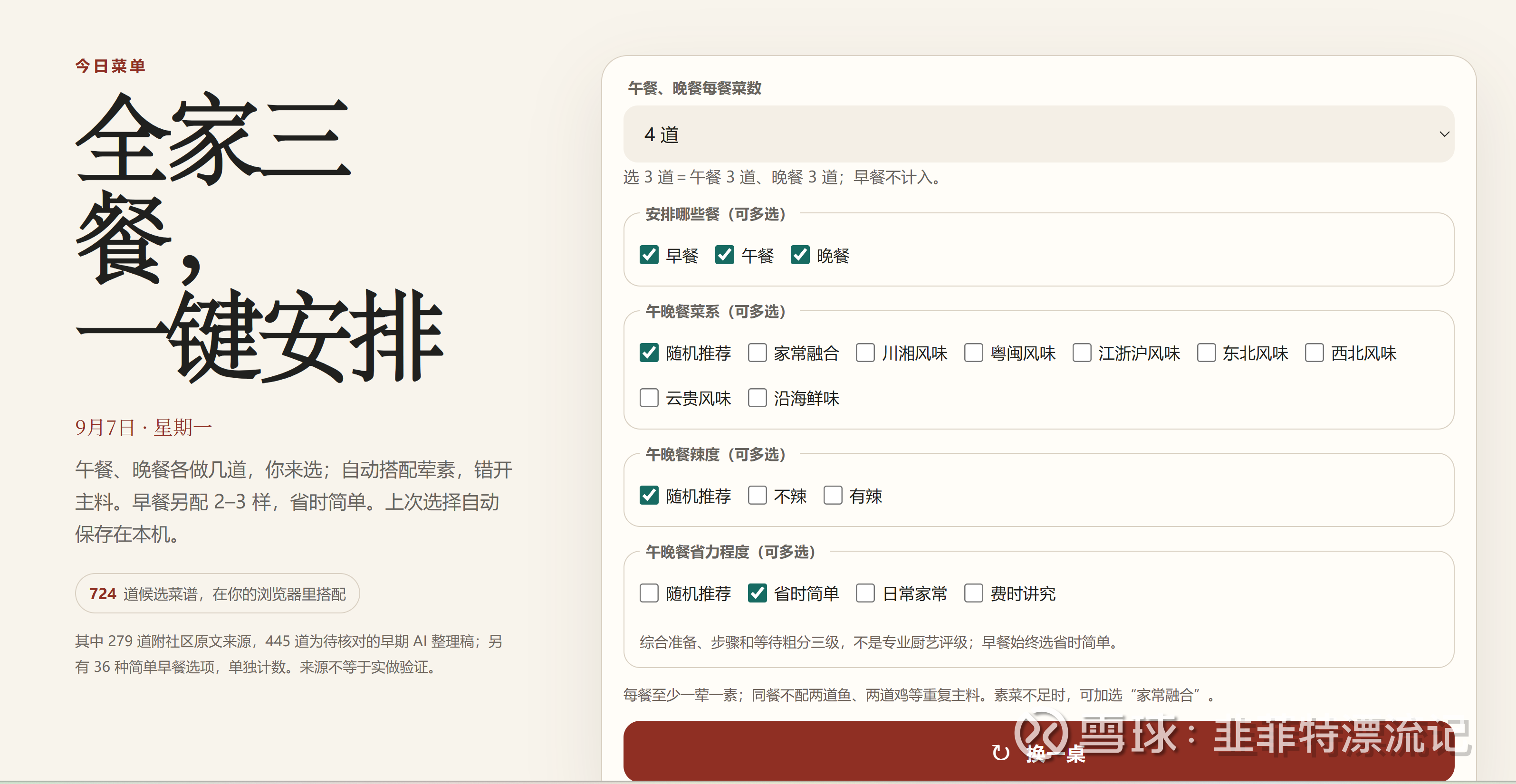The width and height of the screenshot is (1516, 784).
Task: Open the 4 道 dishes-per-meal dropdown
Action: pos(1038,134)
